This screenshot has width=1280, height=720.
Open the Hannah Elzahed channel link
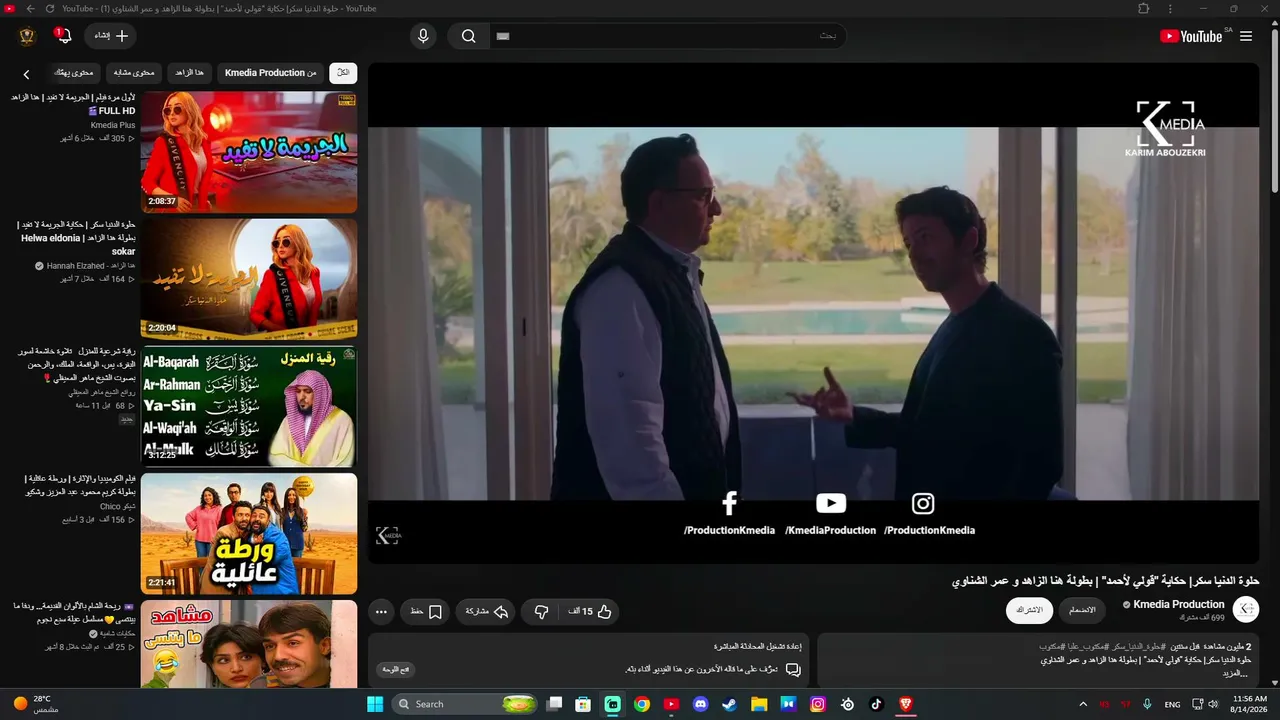91,266
